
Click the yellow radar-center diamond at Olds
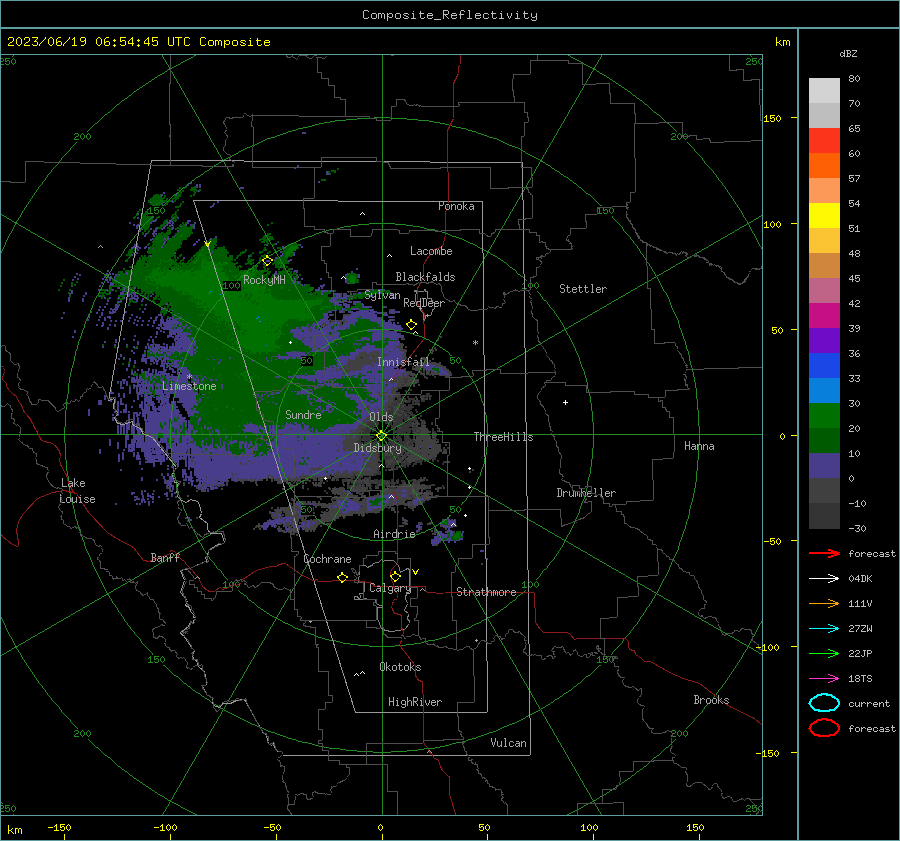(381, 436)
